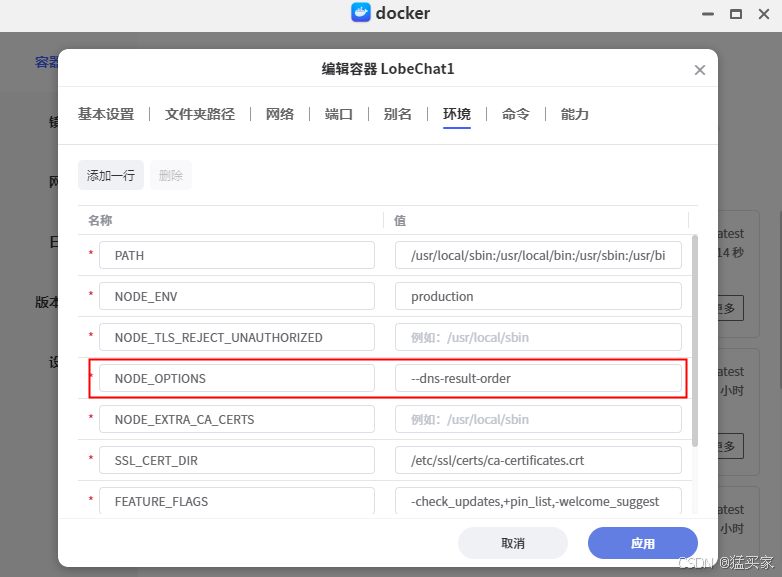Edit the NODE_OPTIONS name field
Image resolution: width=782 pixels, height=577 pixels.
tap(237, 378)
